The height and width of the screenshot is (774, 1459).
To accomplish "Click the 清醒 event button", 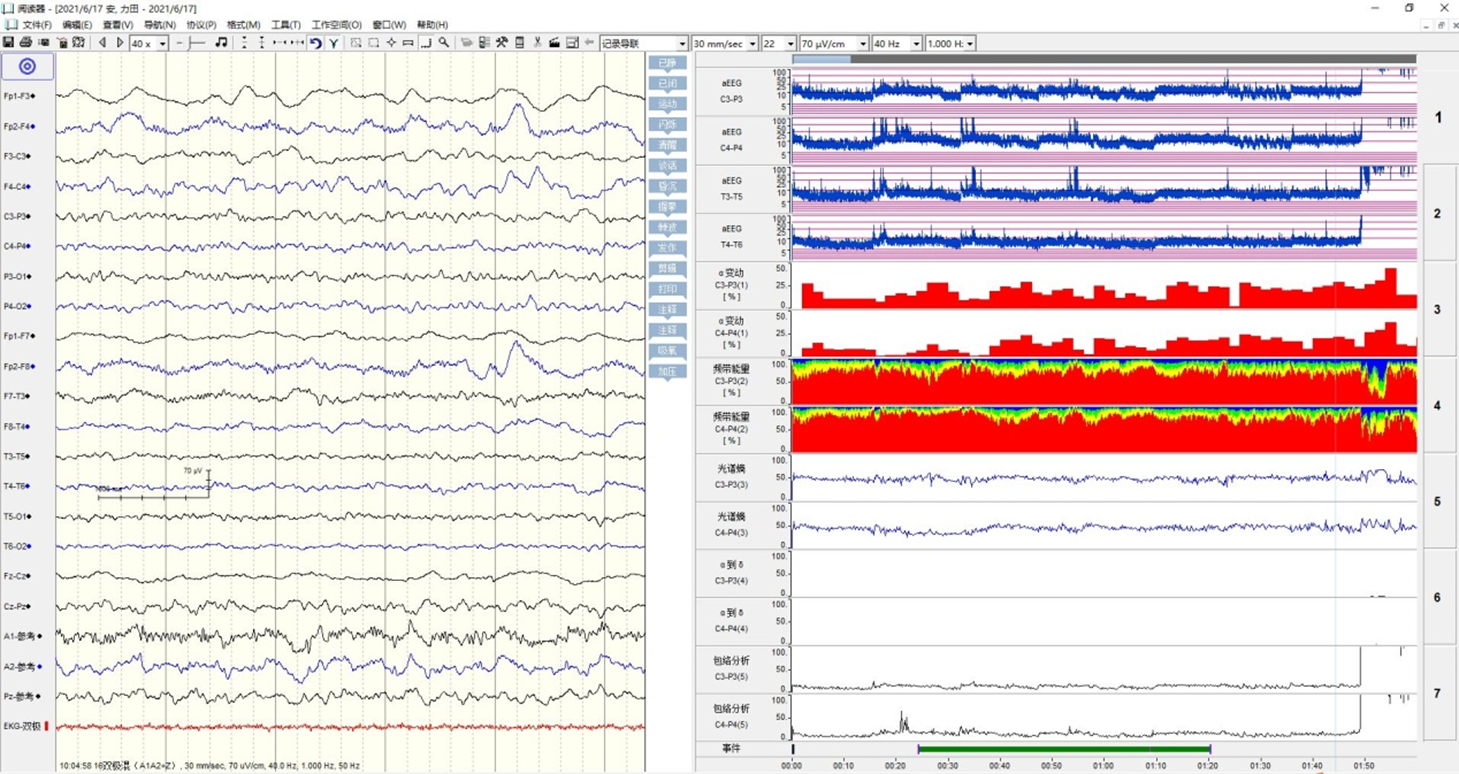I will pyautogui.click(x=667, y=145).
